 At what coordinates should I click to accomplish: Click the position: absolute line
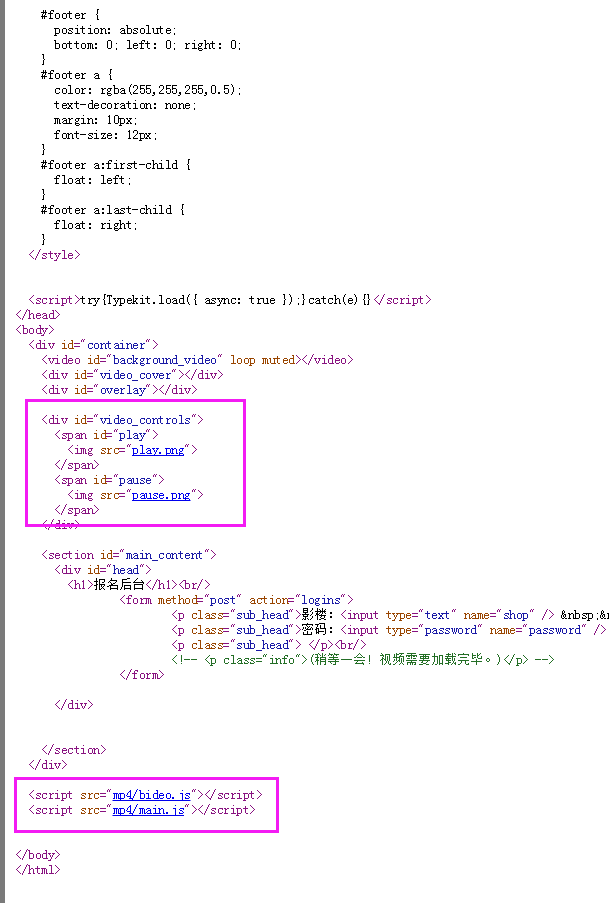[x=116, y=30]
